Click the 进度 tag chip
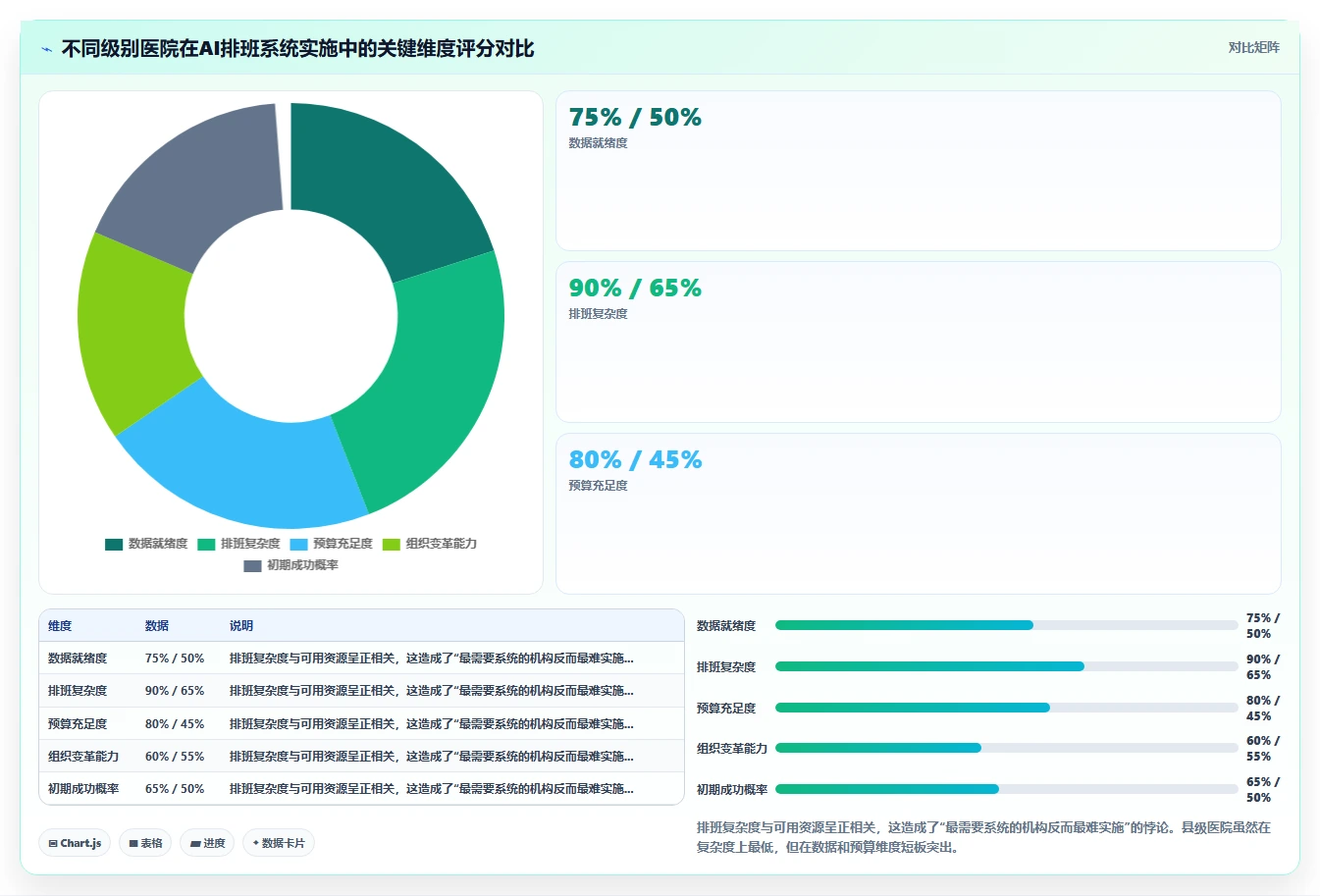1320x896 pixels. pyautogui.click(x=207, y=843)
